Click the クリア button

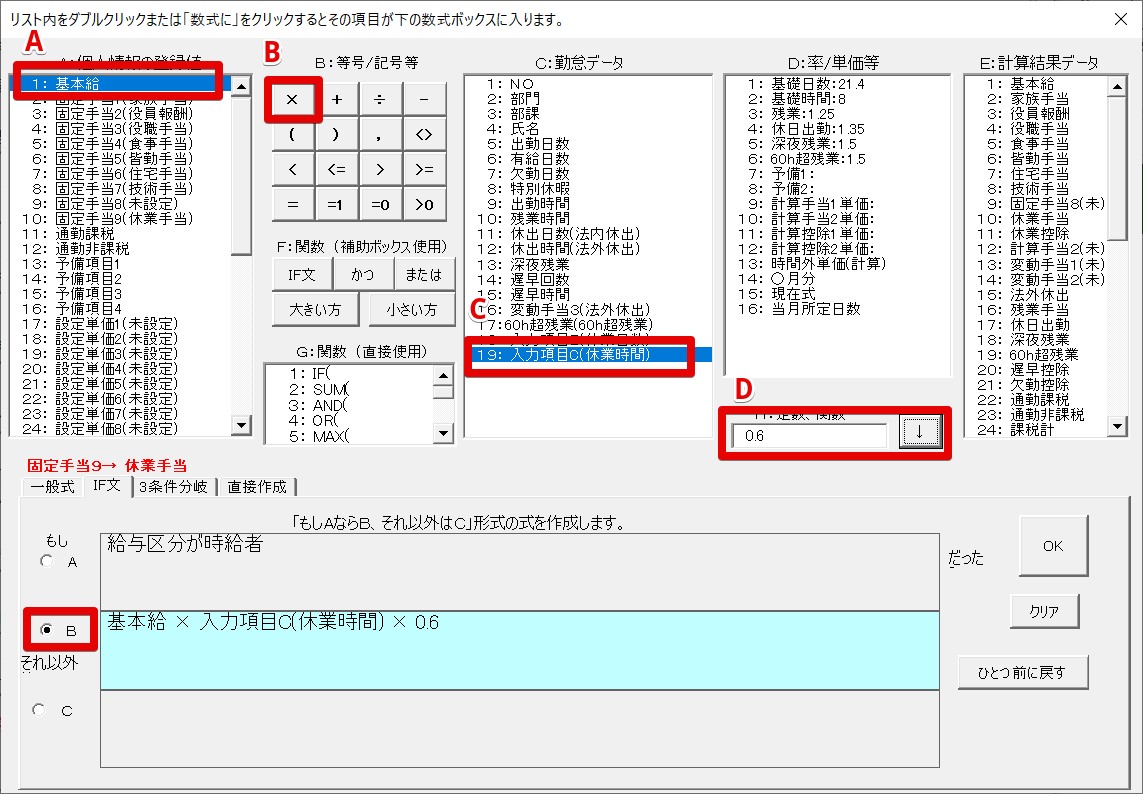point(1043,611)
